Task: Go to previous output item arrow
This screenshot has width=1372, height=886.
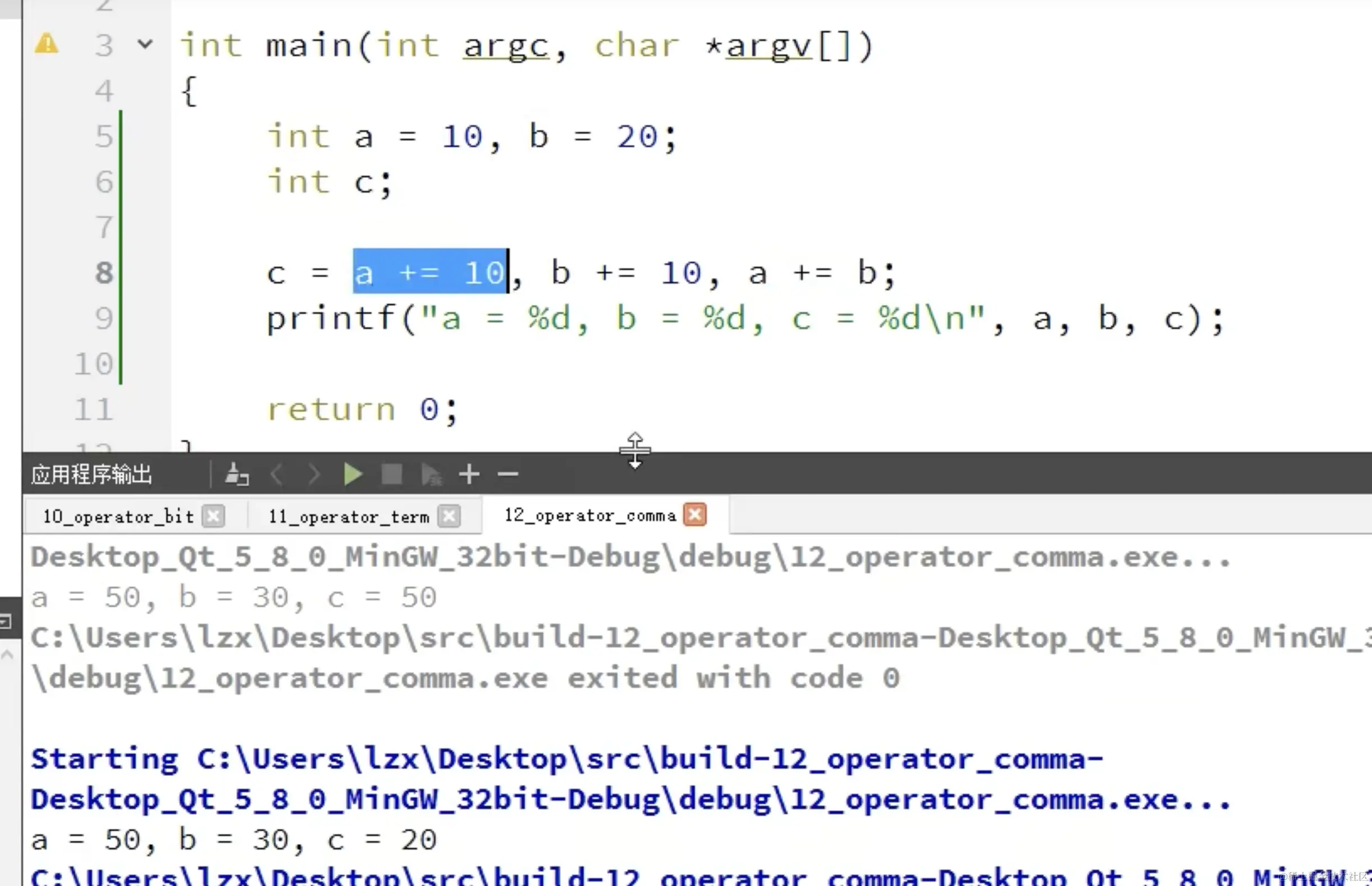Action: (x=277, y=475)
